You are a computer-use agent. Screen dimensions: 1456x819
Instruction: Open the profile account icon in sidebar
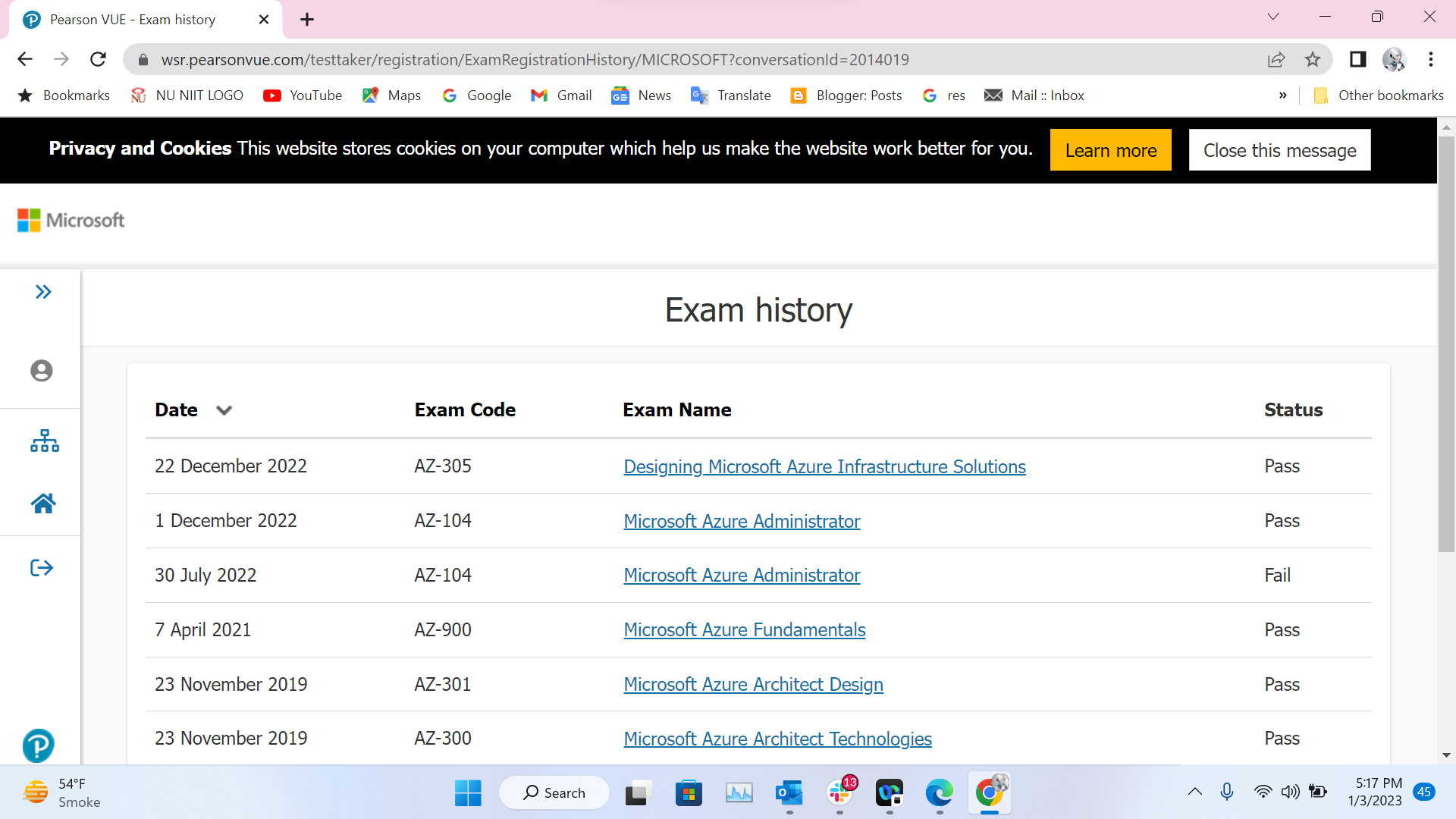(40, 371)
